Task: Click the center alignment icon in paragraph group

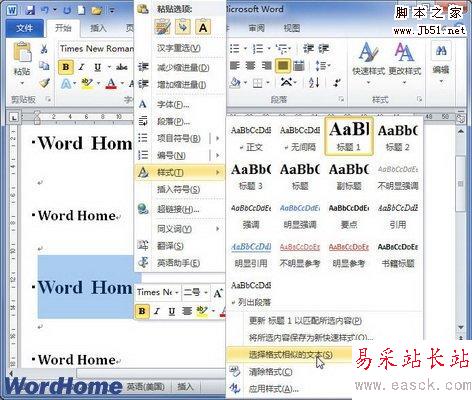Action: click(250, 65)
